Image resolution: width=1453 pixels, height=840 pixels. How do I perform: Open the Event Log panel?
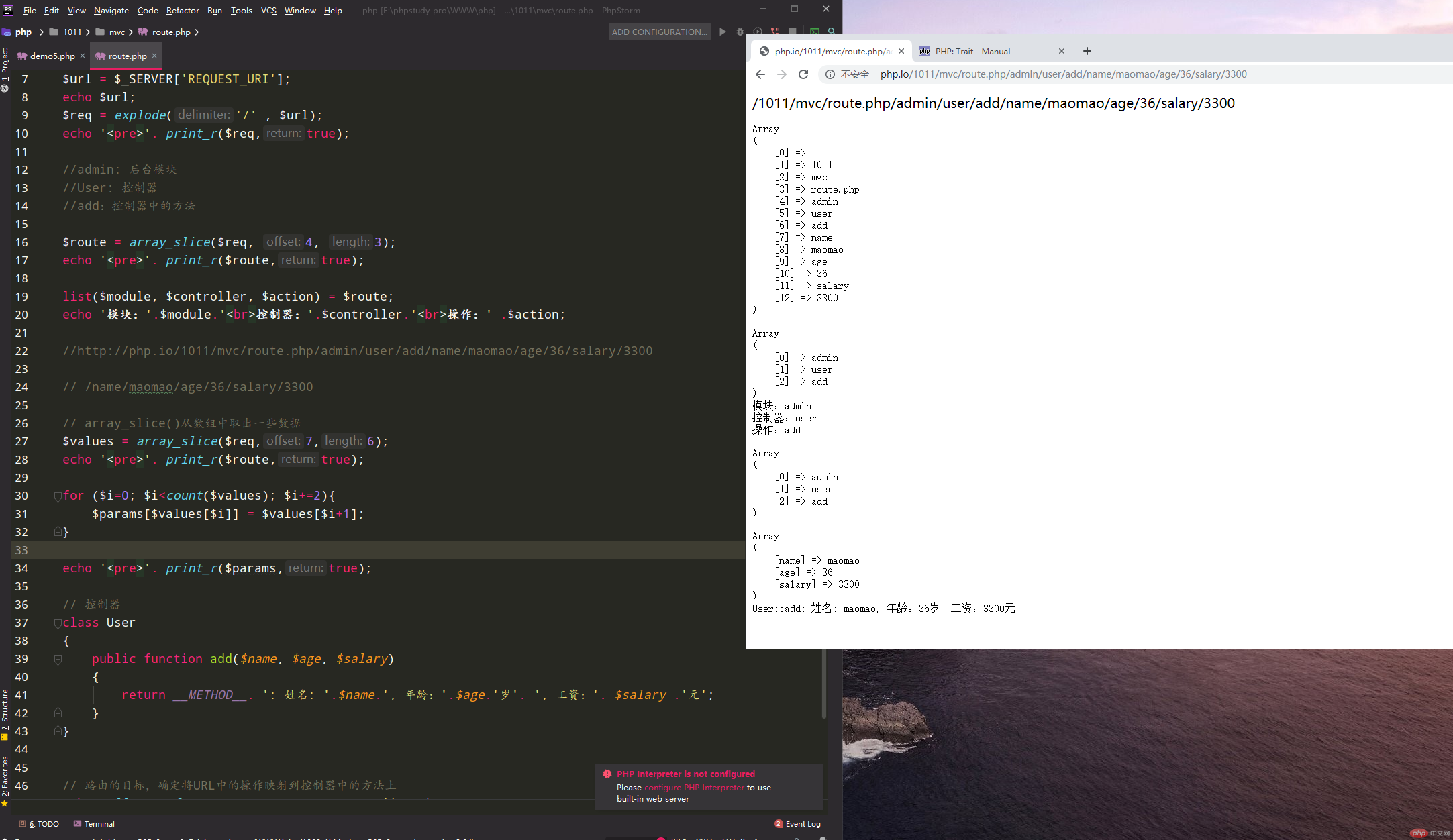(x=797, y=824)
